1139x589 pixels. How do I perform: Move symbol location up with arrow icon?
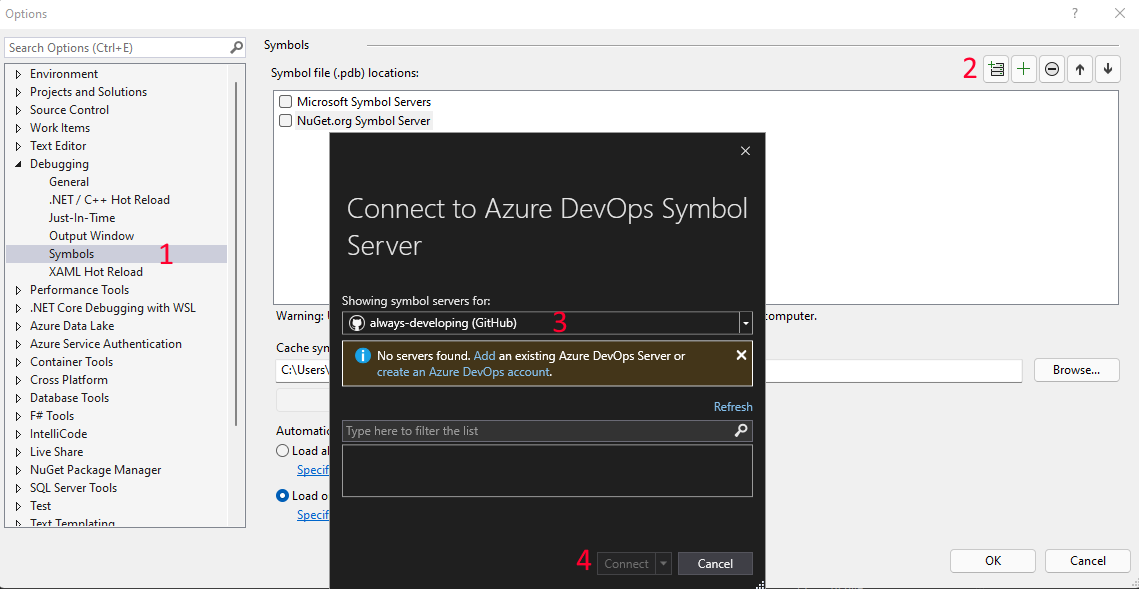pos(1079,69)
